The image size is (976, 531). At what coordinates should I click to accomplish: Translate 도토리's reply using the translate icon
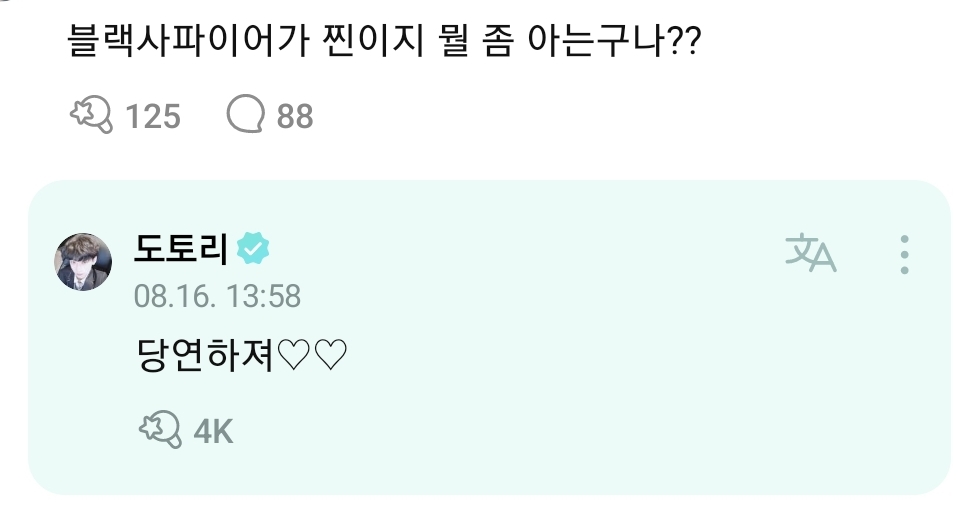pyautogui.click(x=810, y=253)
